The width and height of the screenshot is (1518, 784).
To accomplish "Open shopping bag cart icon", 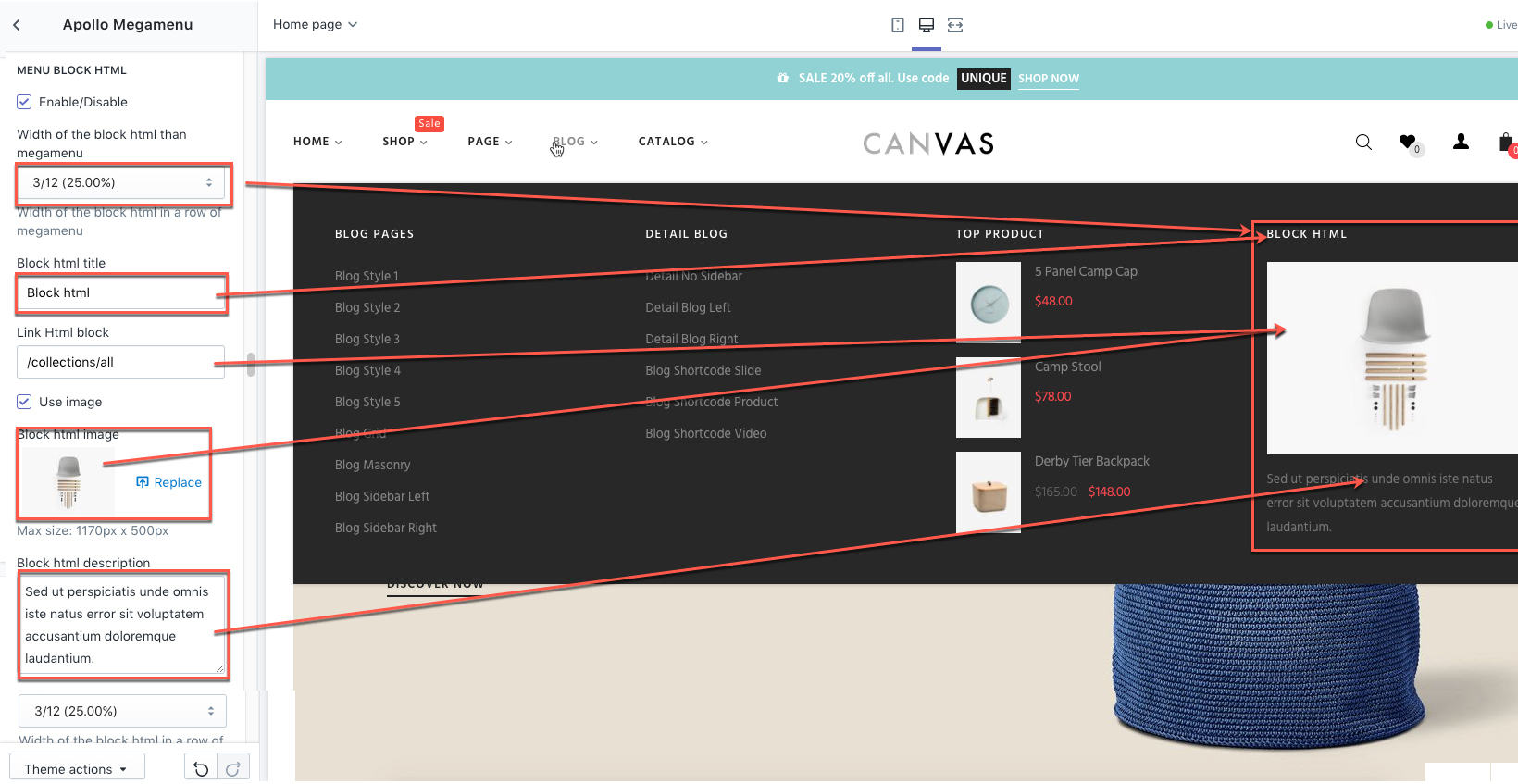I will [x=1507, y=143].
